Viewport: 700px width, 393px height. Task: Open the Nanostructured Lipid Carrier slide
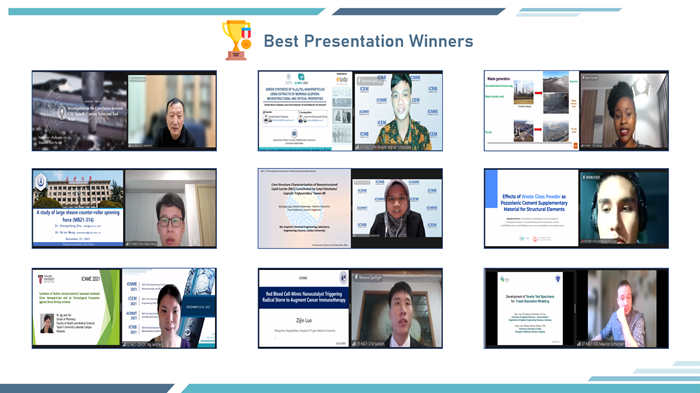pyautogui.click(x=305, y=208)
